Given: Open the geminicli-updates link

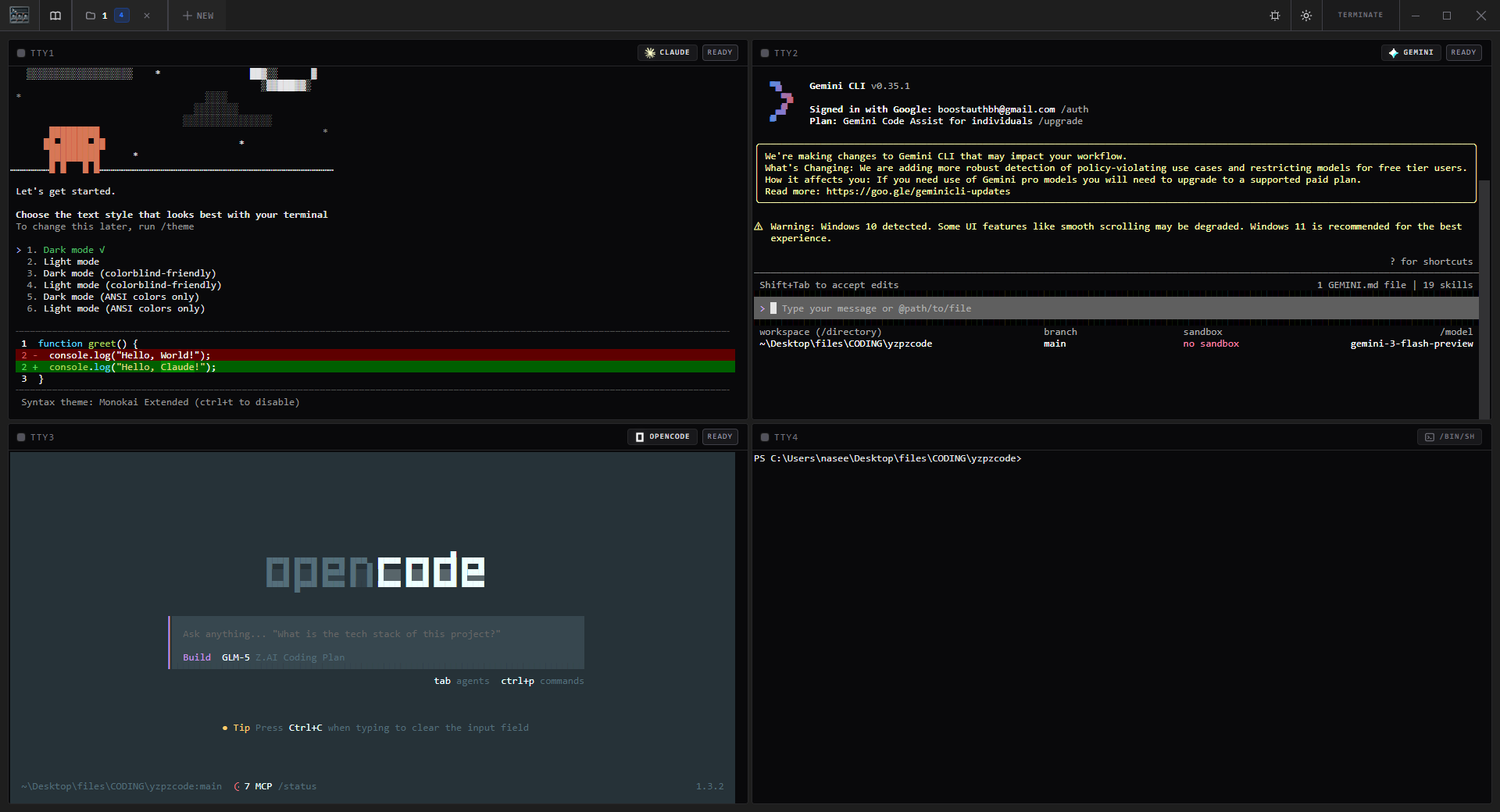Looking at the screenshot, I should tap(918, 191).
